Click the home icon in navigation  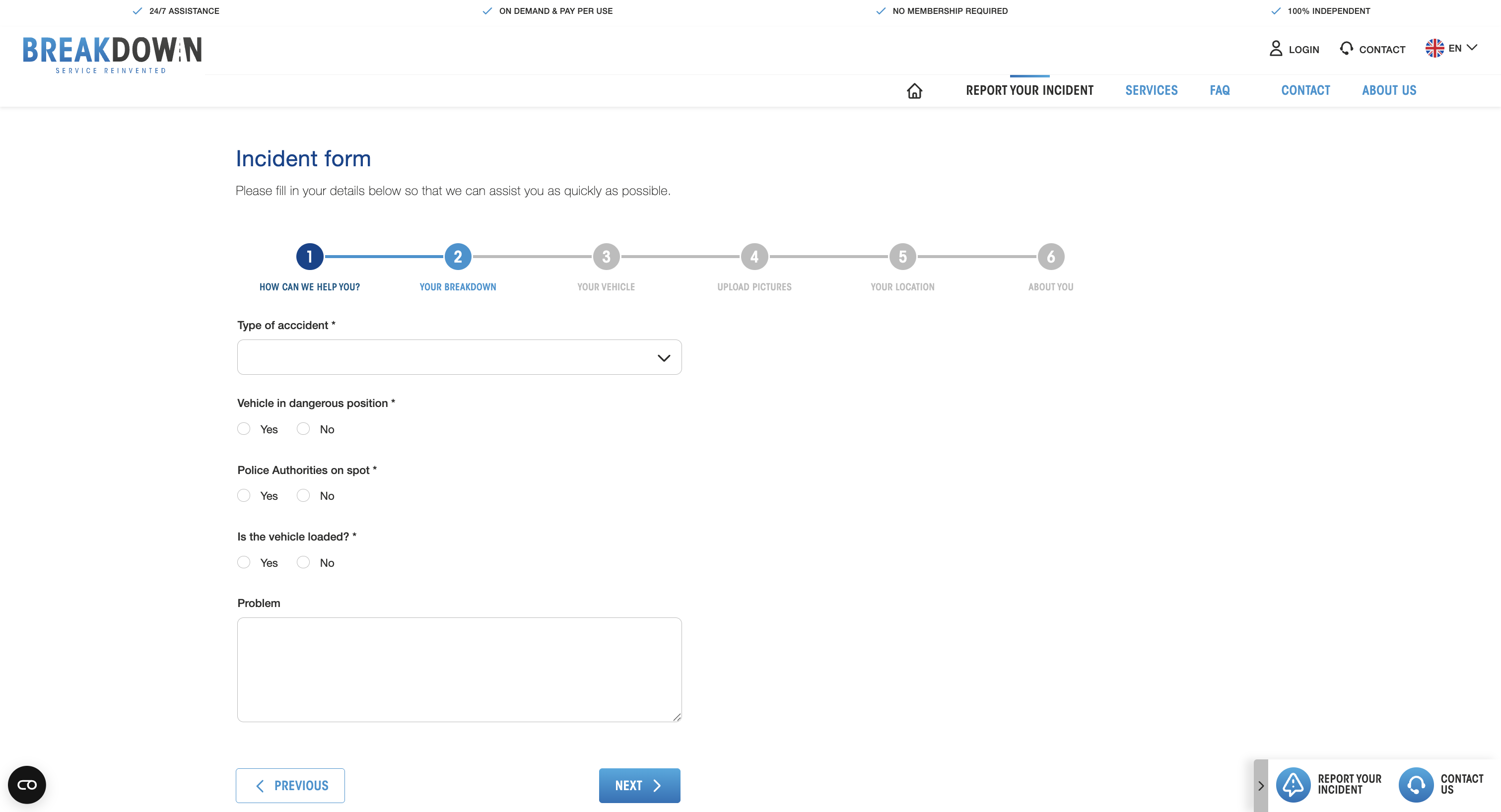tap(914, 91)
